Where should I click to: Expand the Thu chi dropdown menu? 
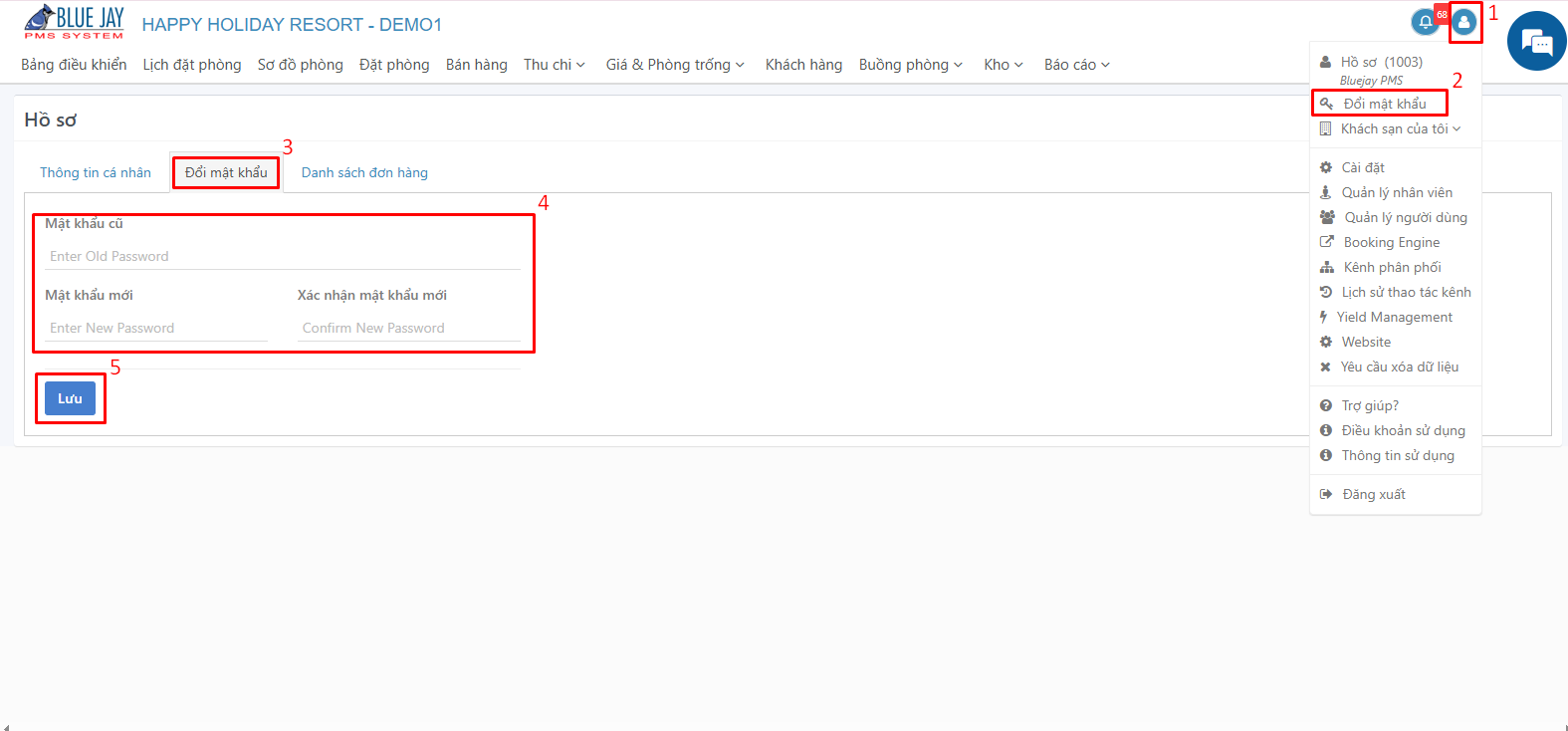tap(555, 65)
